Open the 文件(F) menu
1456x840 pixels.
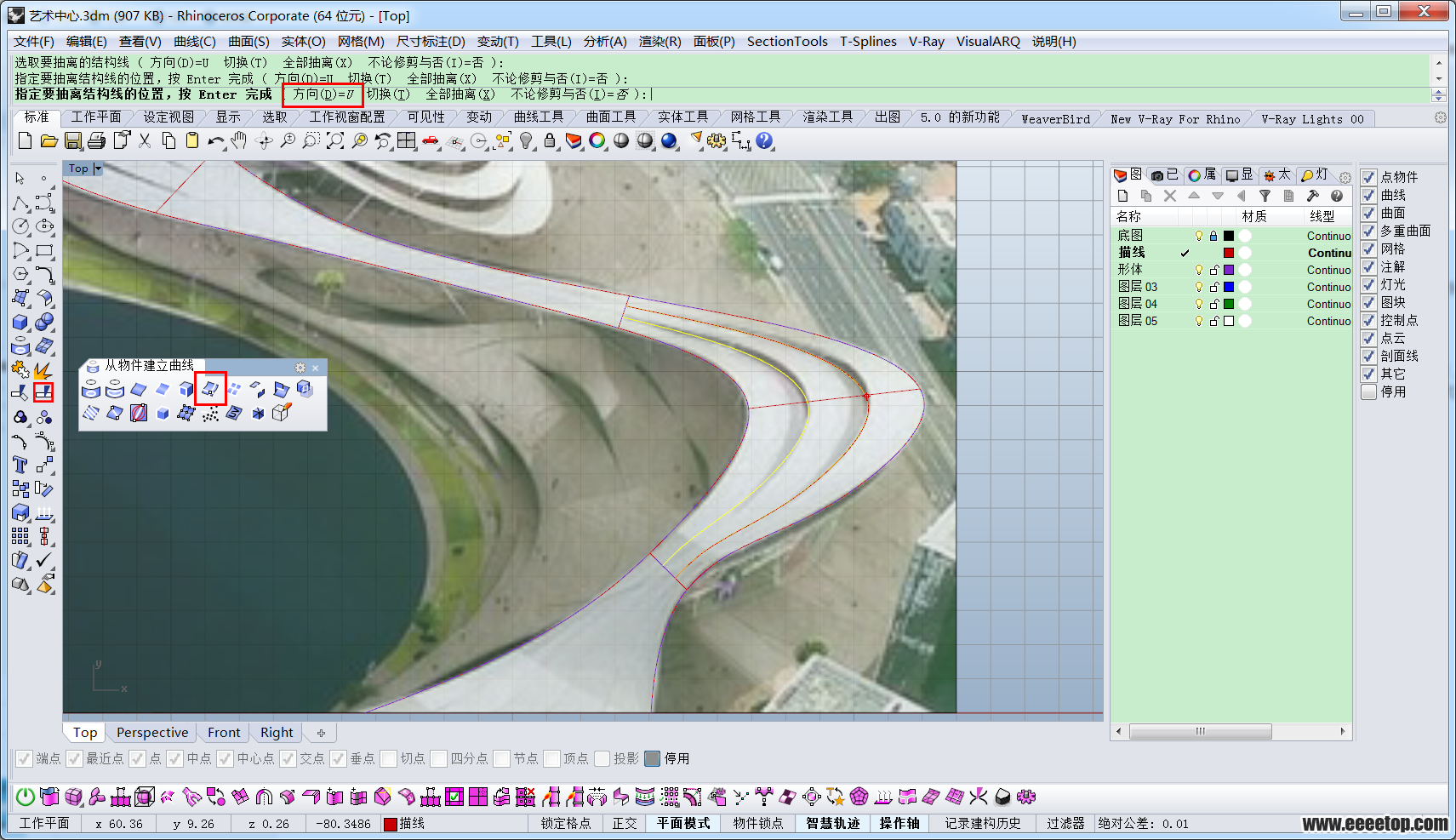(x=34, y=41)
